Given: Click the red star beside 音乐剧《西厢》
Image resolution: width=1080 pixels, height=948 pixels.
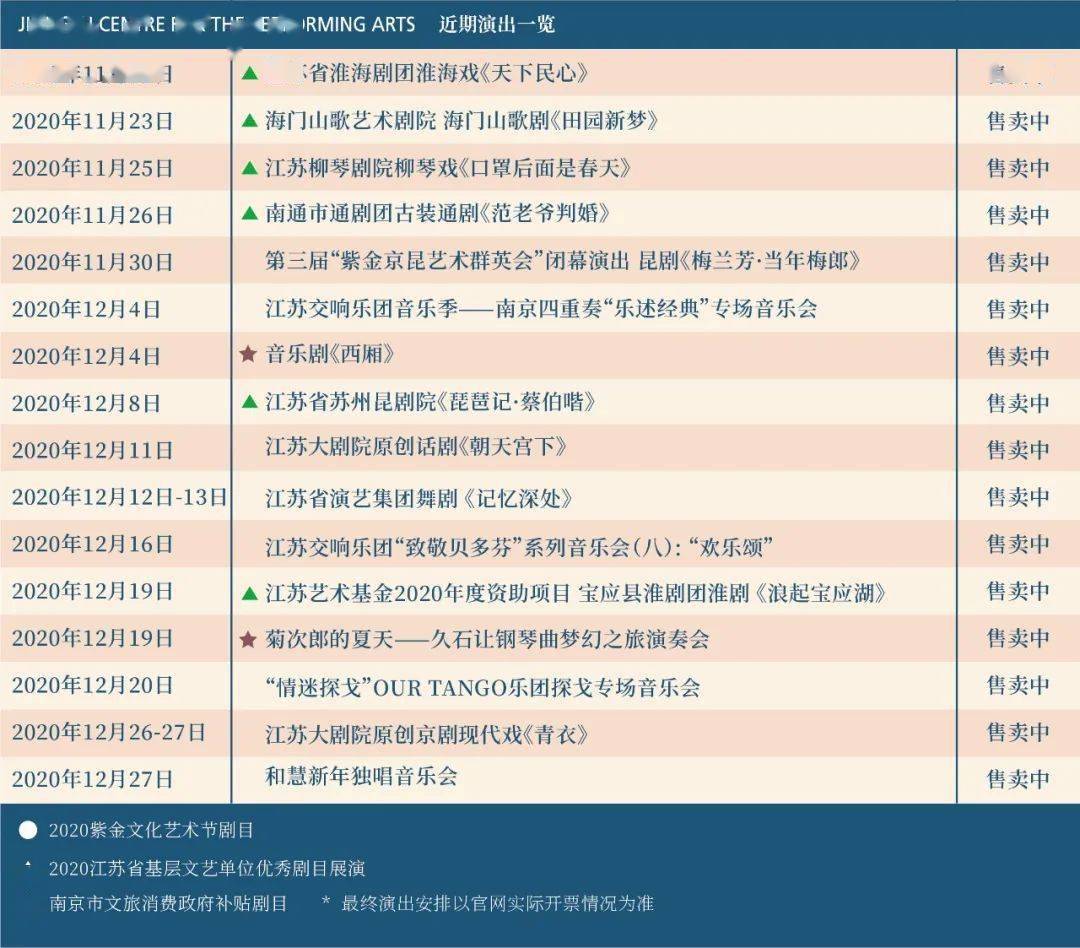Looking at the screenshot, I should click(248, 354).
